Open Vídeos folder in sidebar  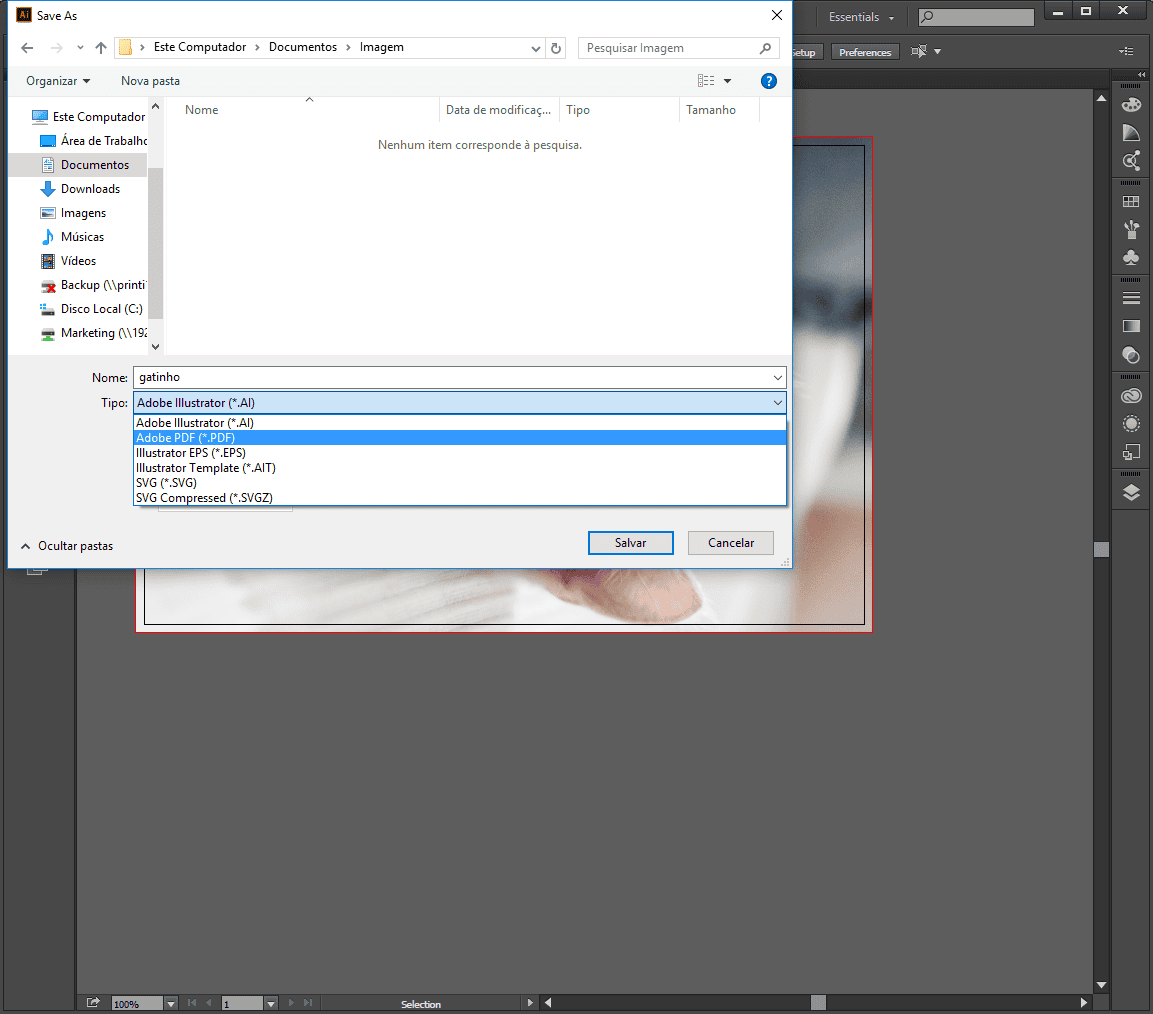pos(68,261)
